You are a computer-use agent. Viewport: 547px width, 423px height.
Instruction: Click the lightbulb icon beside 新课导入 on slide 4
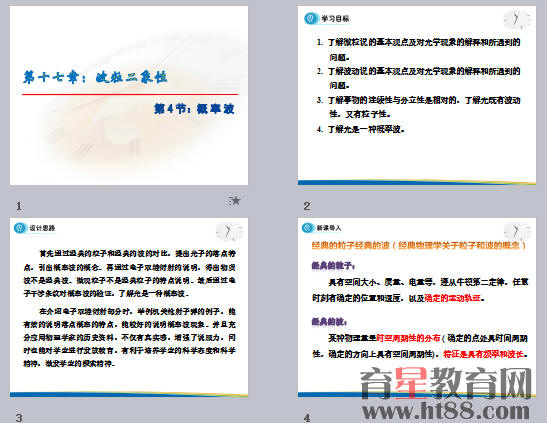coord(308,228)
